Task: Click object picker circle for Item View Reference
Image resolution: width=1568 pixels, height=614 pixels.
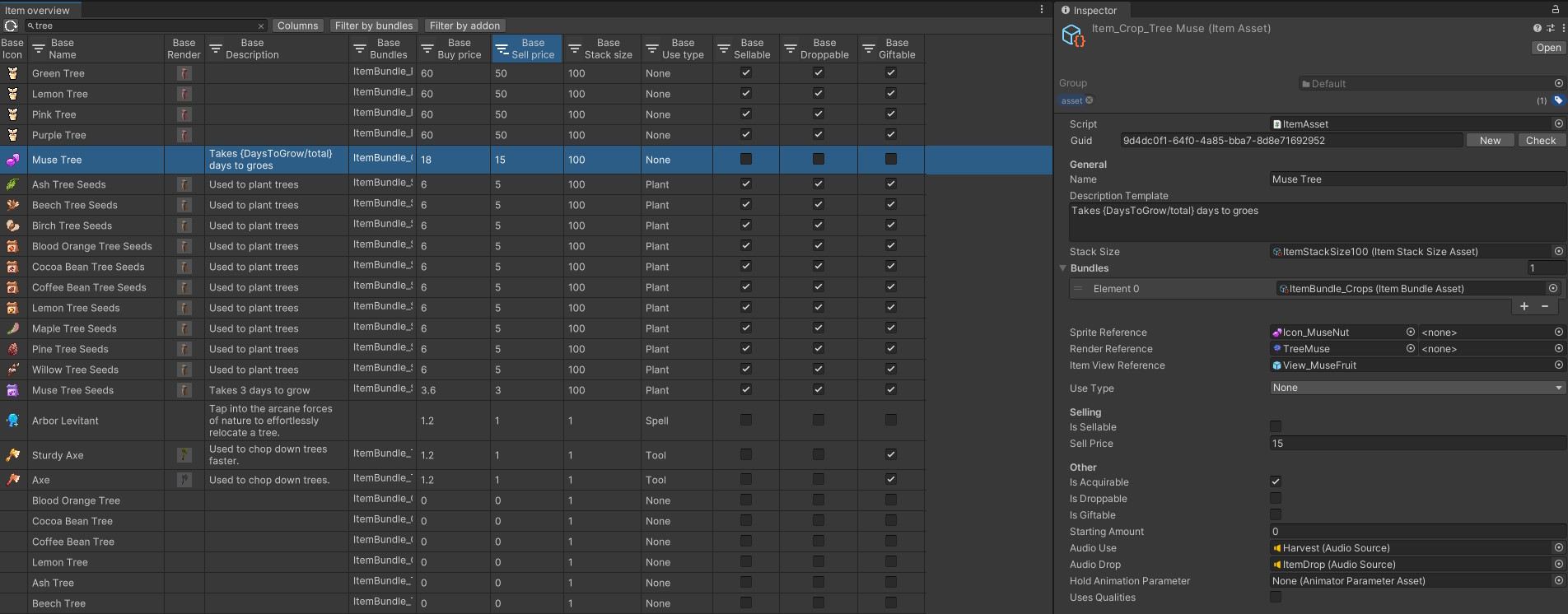Action: pyautogui.click(x=1558, y=365)
